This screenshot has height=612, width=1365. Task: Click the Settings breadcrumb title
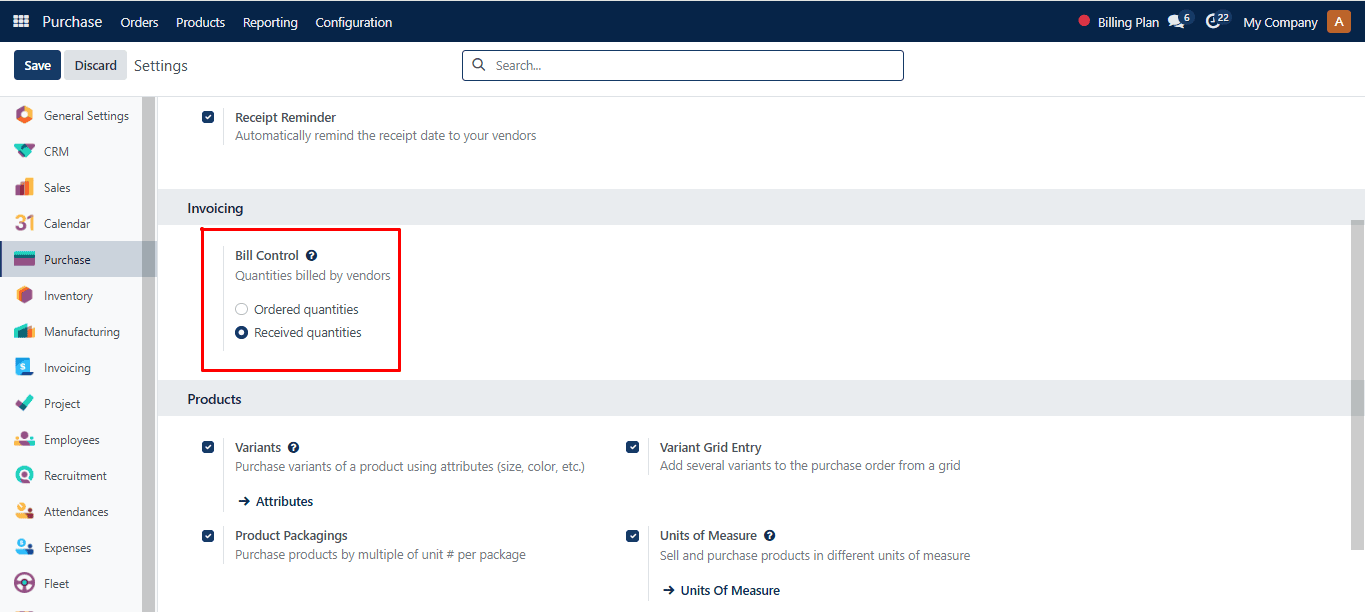point(161,65)
